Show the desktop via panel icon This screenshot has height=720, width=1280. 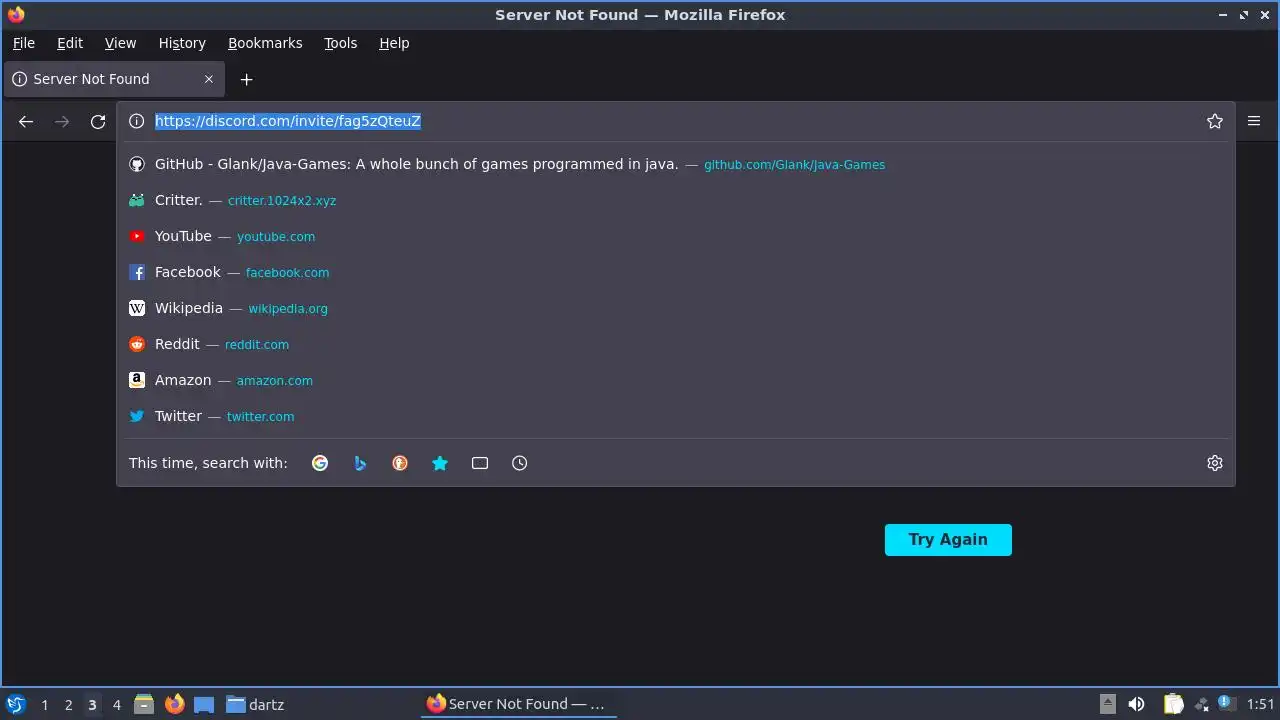point(204,704)
